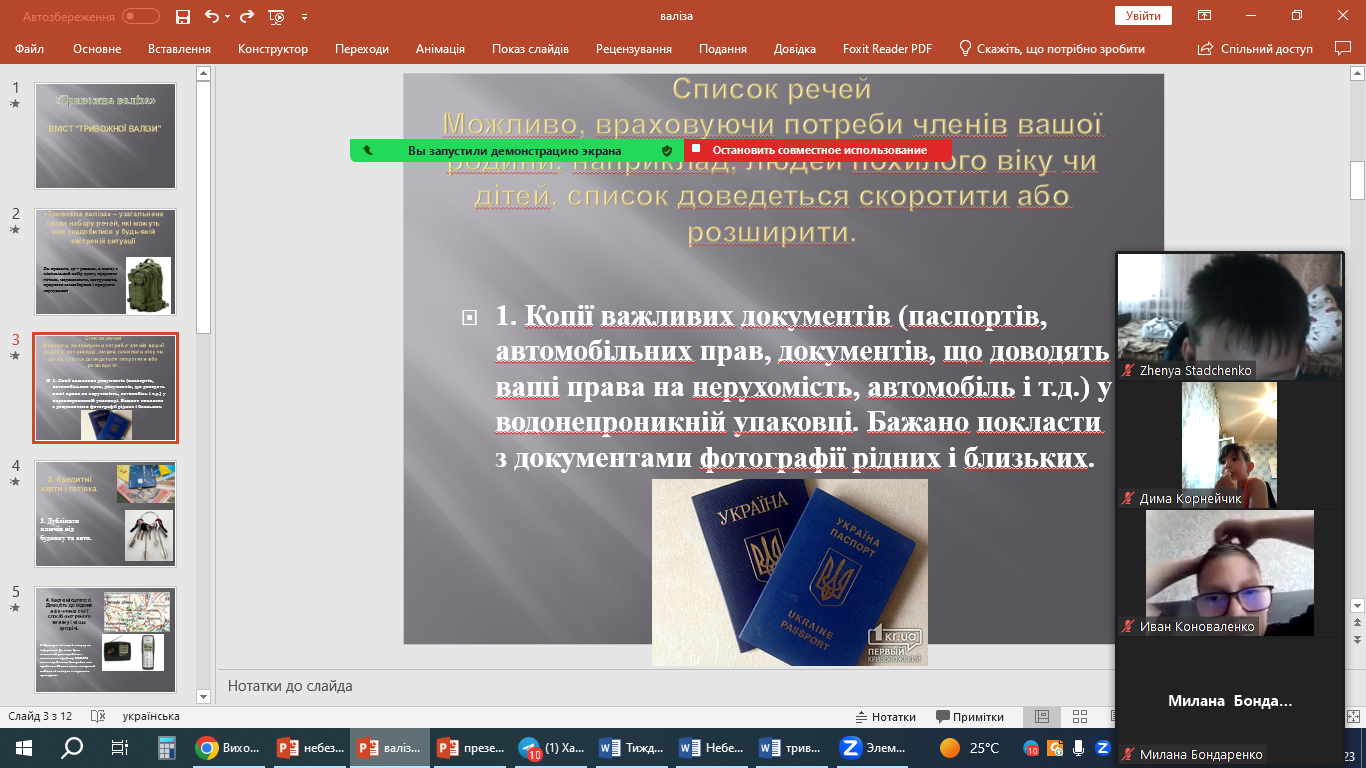Open the Windows Start menu
1366x768 pixels.
tap(24, 748)
